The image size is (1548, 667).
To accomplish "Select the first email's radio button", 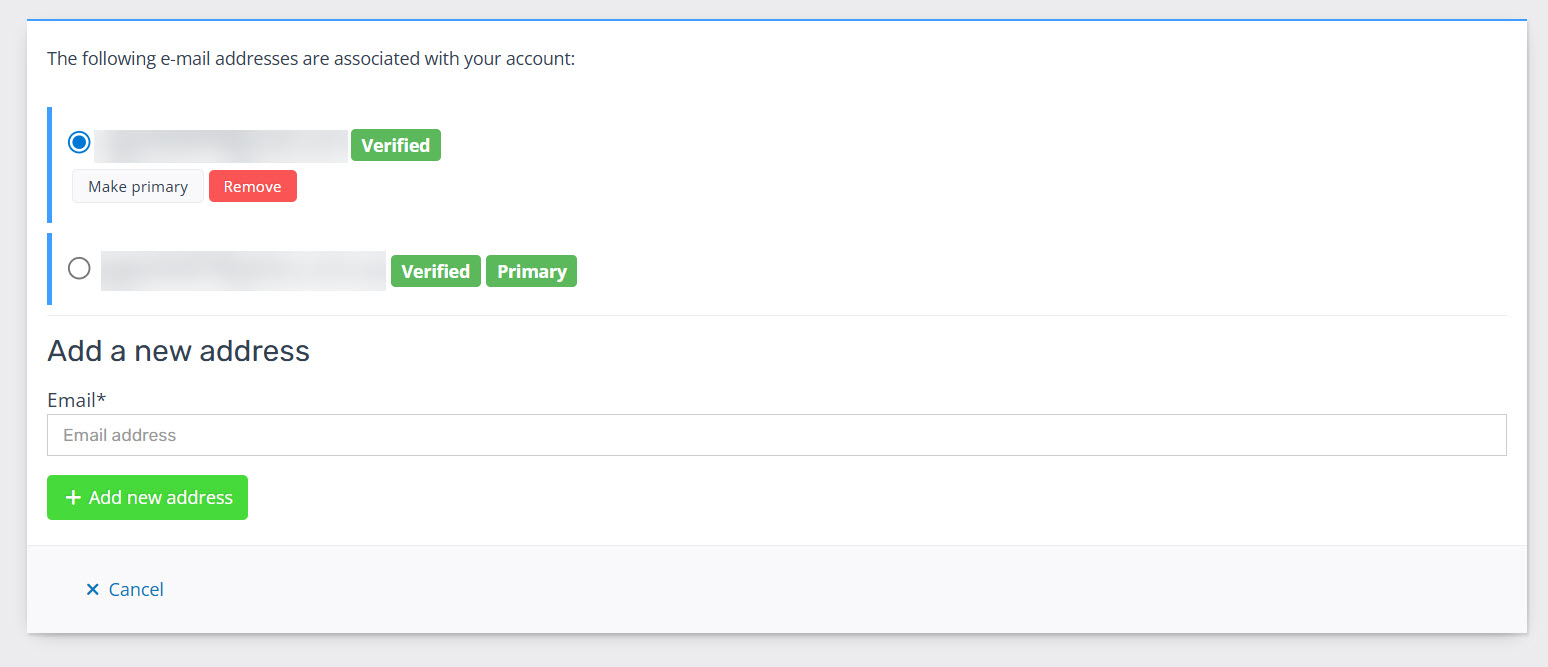I will [x=79, y=142].
